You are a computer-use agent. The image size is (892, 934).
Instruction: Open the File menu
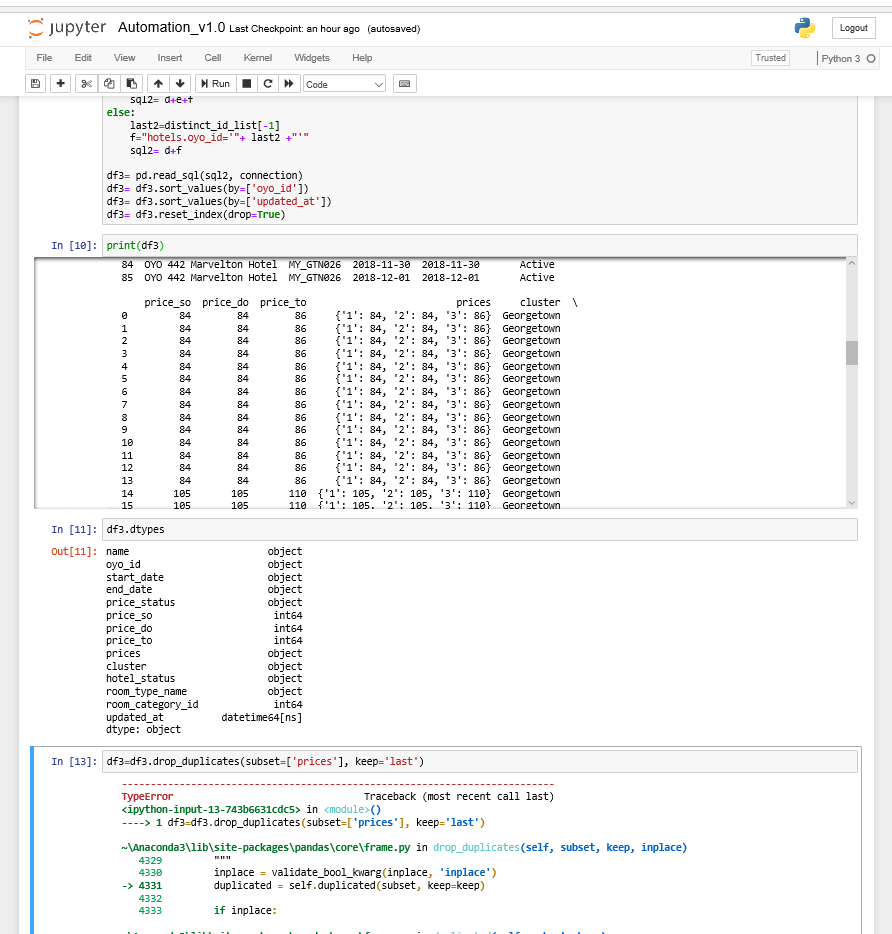pos(44,58)
